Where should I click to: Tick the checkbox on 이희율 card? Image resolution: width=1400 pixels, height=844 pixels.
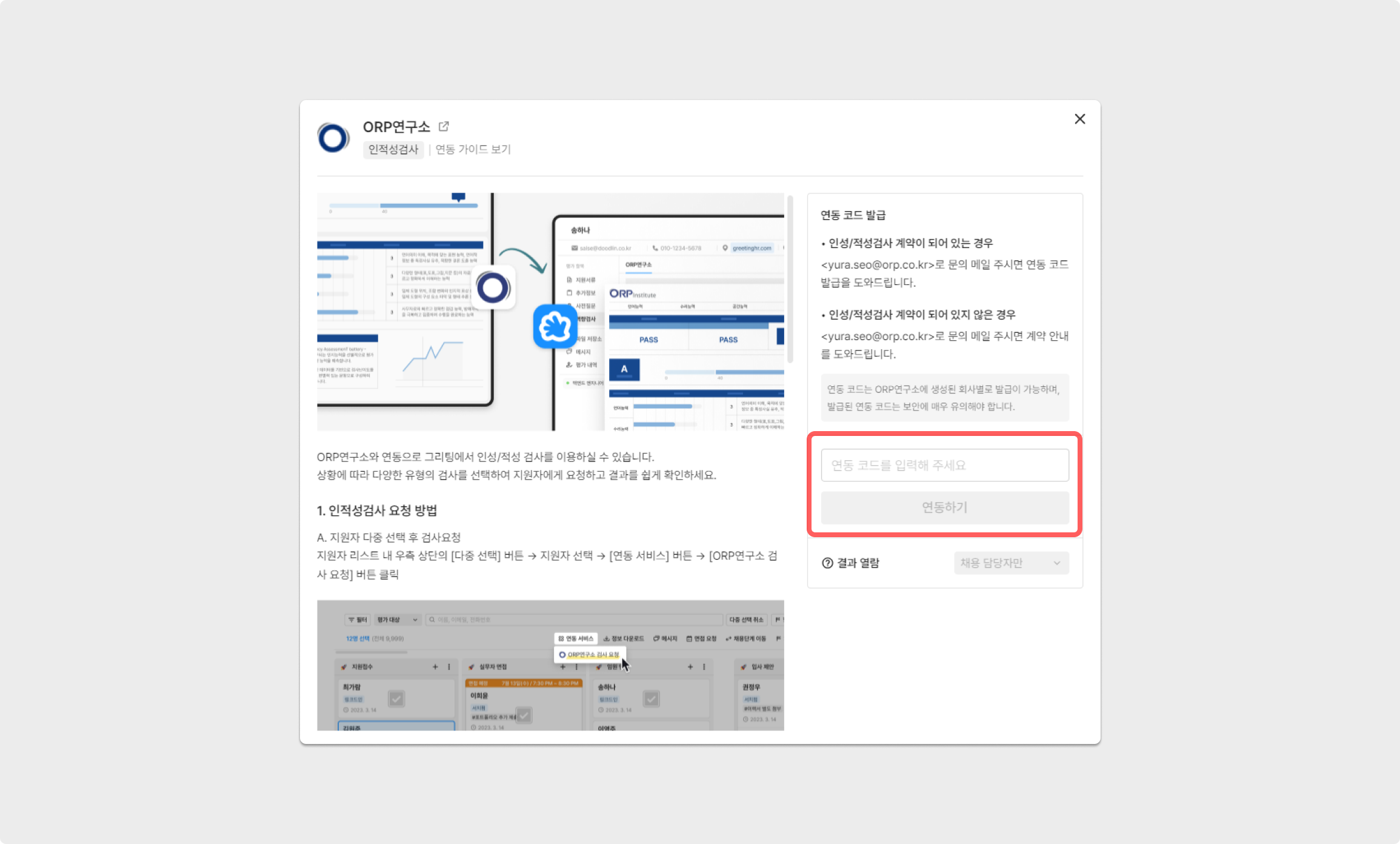(524, 715)
